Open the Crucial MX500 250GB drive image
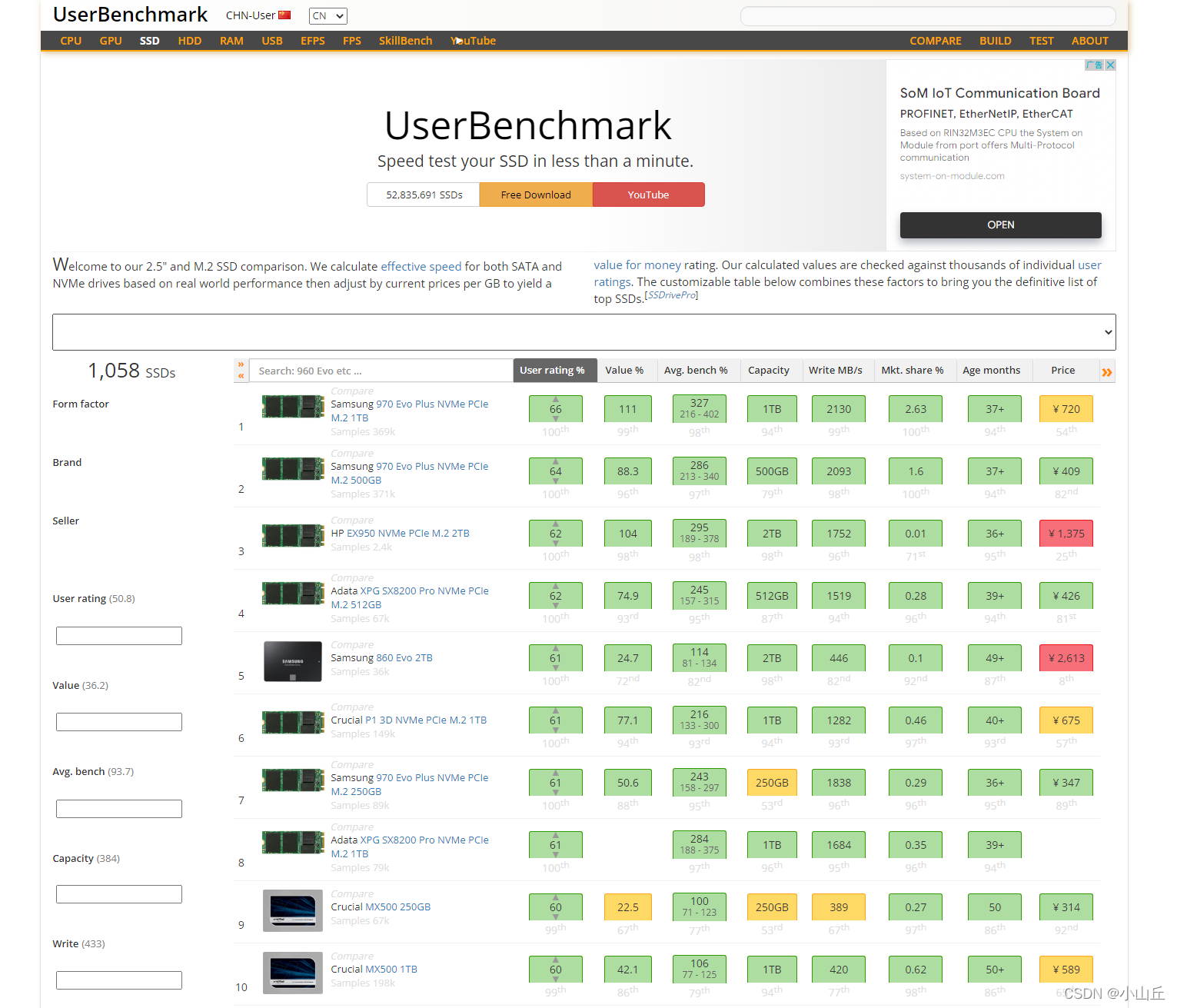1177x1008 pixels. (x=293, y=910)
